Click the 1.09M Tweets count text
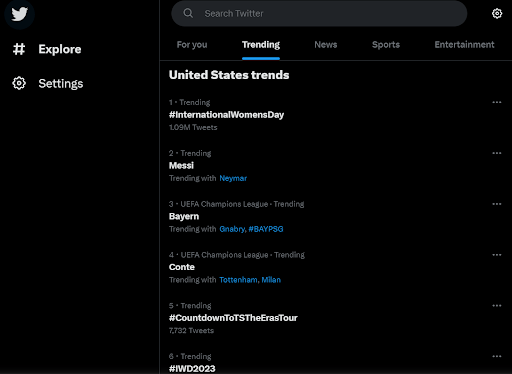 pos(193,127)
